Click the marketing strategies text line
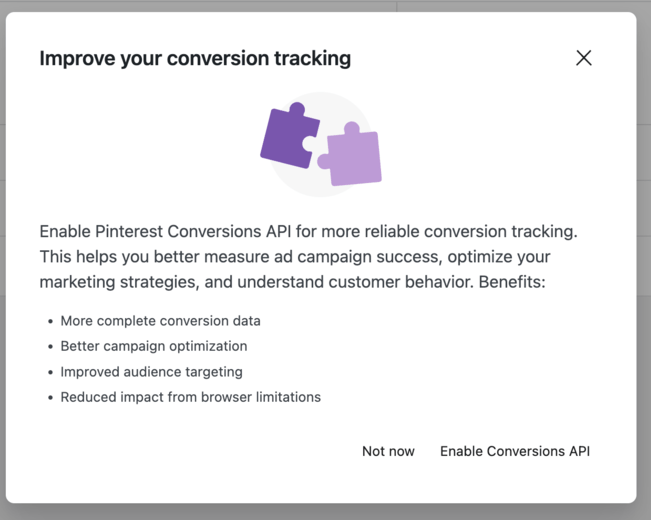The image size is (651, 520). [x=292, y=282]
